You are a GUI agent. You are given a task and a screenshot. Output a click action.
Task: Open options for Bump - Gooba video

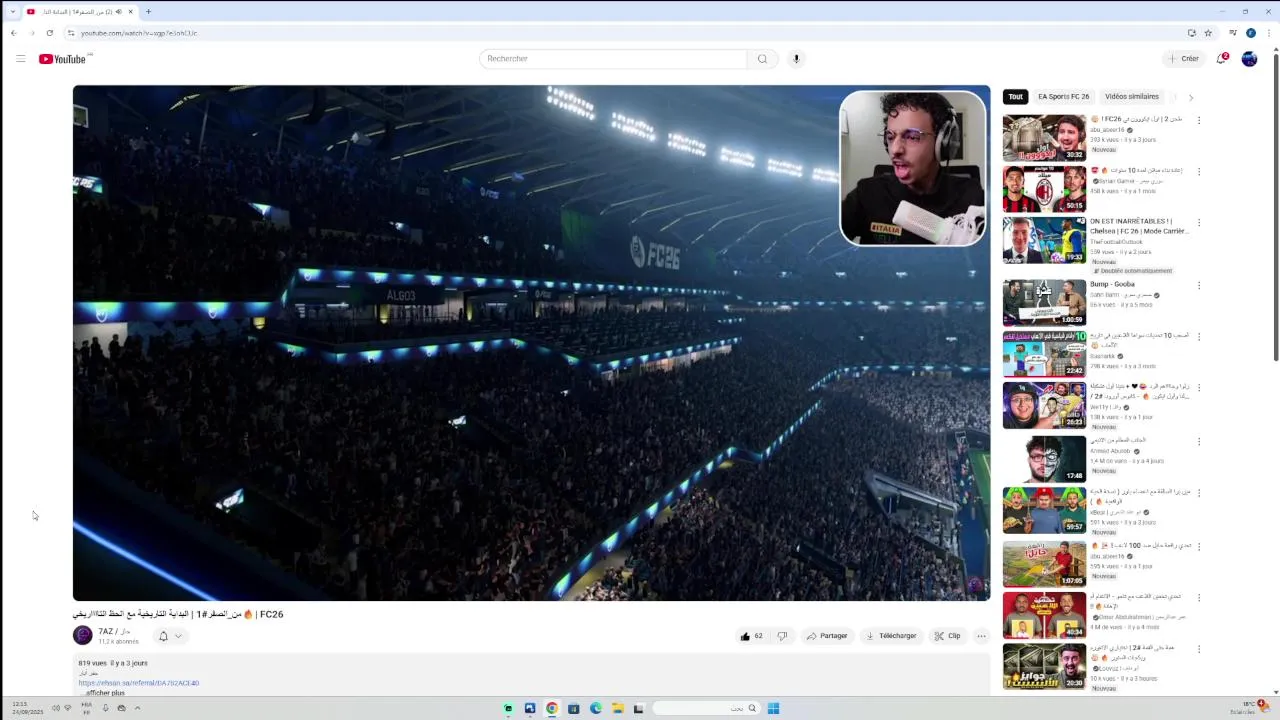point(1199,285)
